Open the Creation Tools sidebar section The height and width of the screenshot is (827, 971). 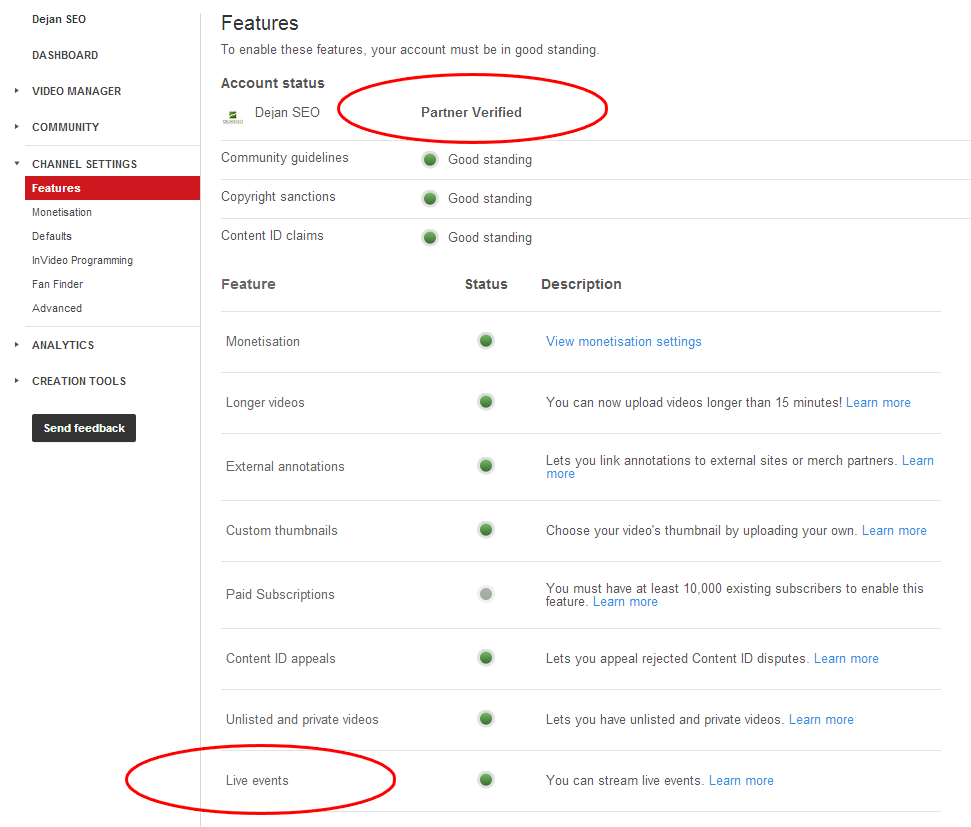(x=79, y=381)
